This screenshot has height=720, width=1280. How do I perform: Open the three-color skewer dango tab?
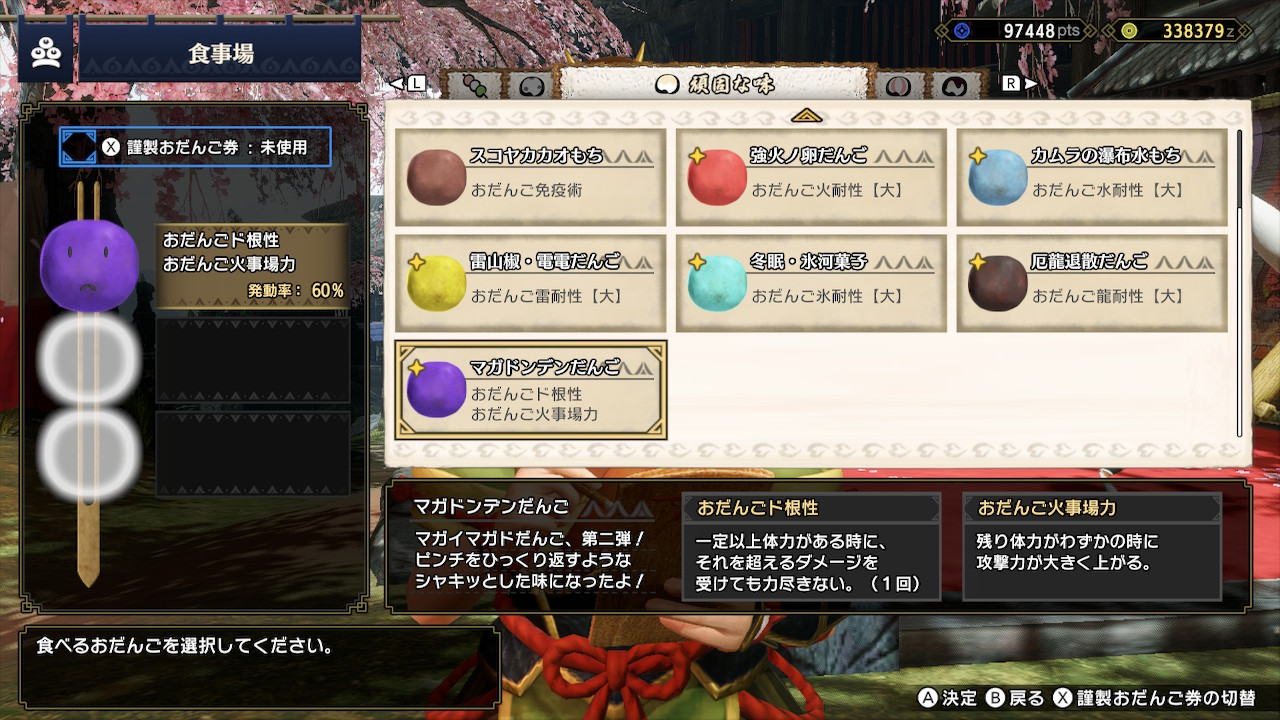coord(475,86)
